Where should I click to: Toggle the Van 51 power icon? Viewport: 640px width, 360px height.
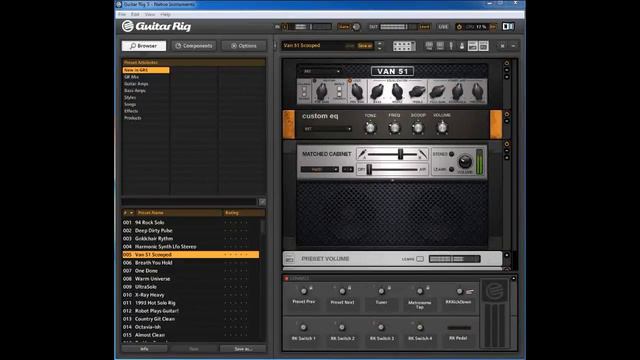click(x=507, y=63)
